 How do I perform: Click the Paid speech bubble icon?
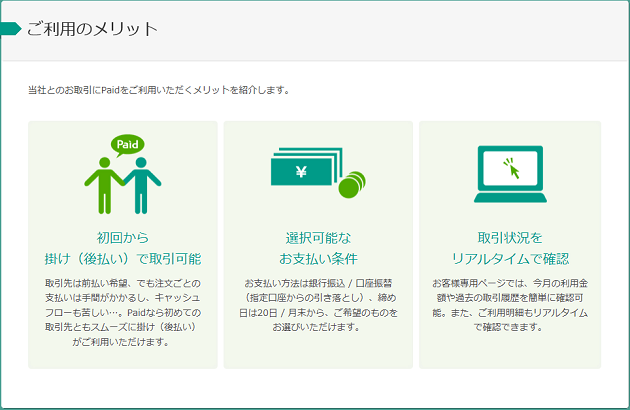[x=127, y=145]
